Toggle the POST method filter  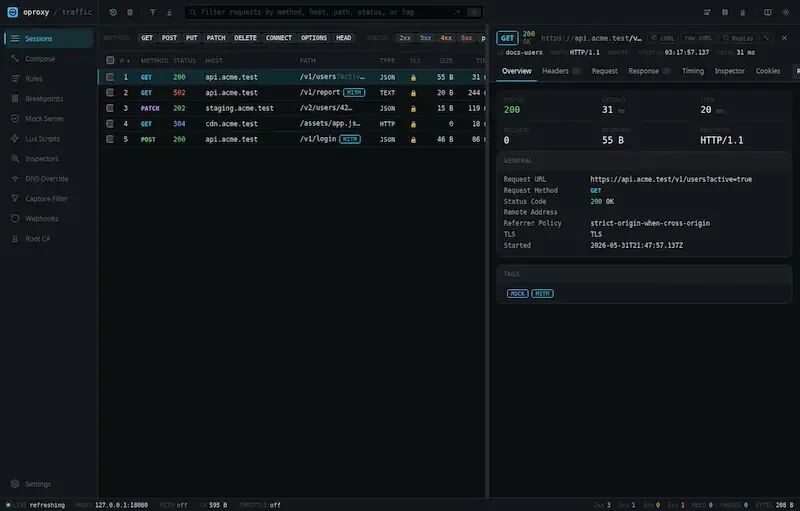(169, 38)
